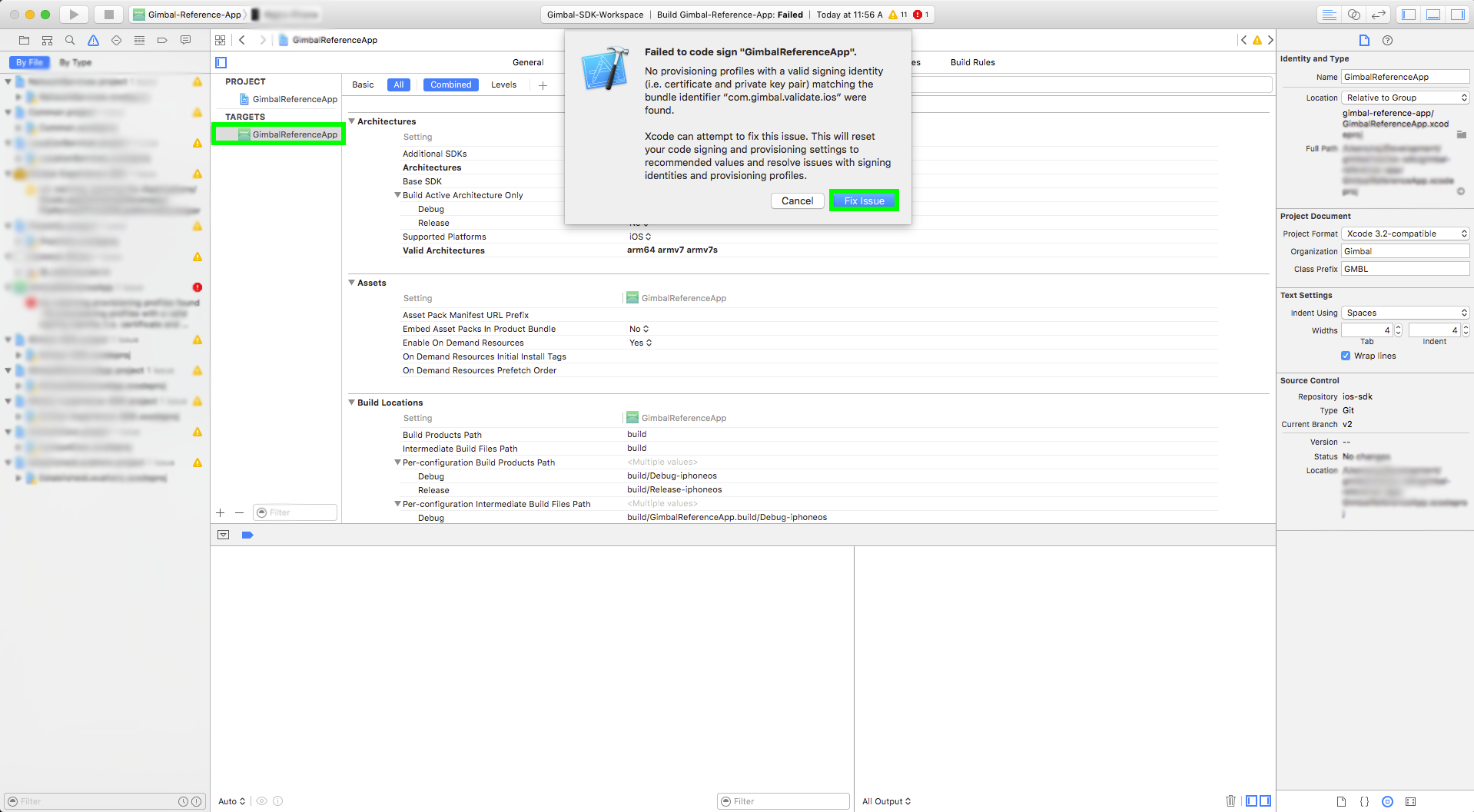Image resolution: width=1474 pixels, height=812 pixels.
Task: Click Fix Issue in the dialog
Action: pos(864,201)
